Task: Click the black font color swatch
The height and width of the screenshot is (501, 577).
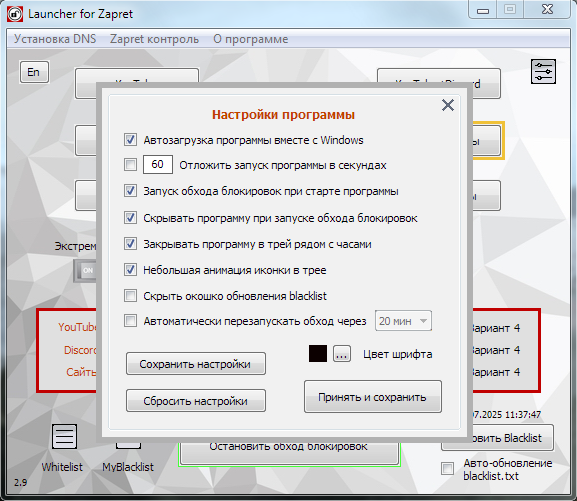Action: pyautogui.click(x=318, y=354)
